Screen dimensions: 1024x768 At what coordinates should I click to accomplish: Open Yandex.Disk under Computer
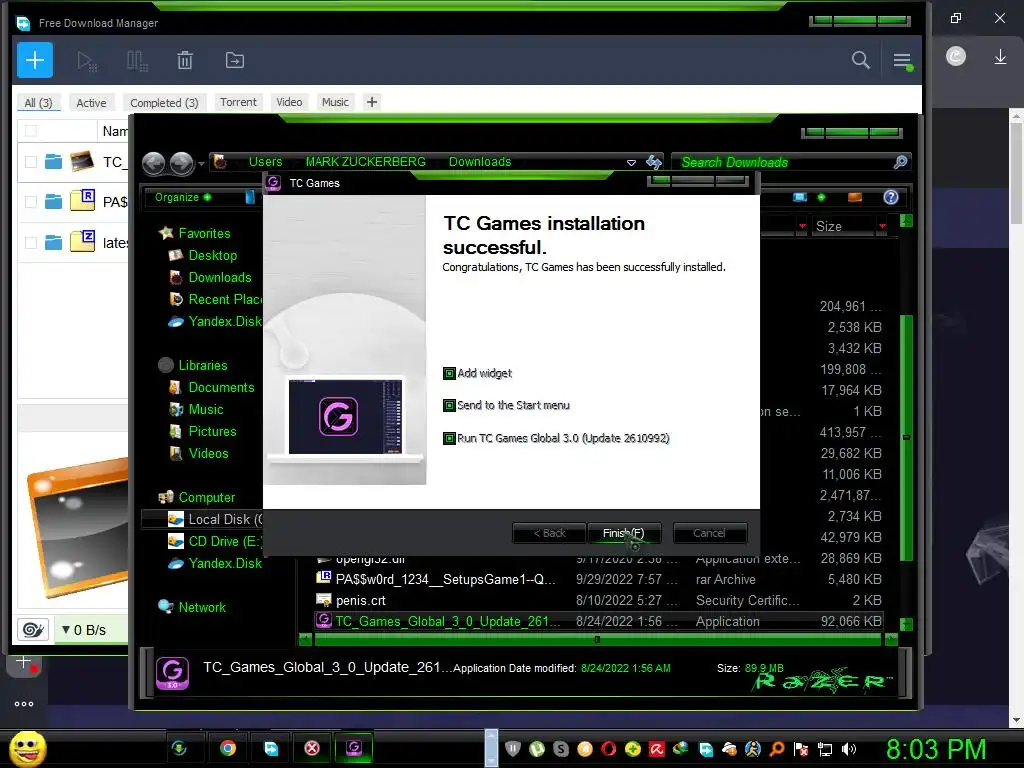(x=225, y=563)
